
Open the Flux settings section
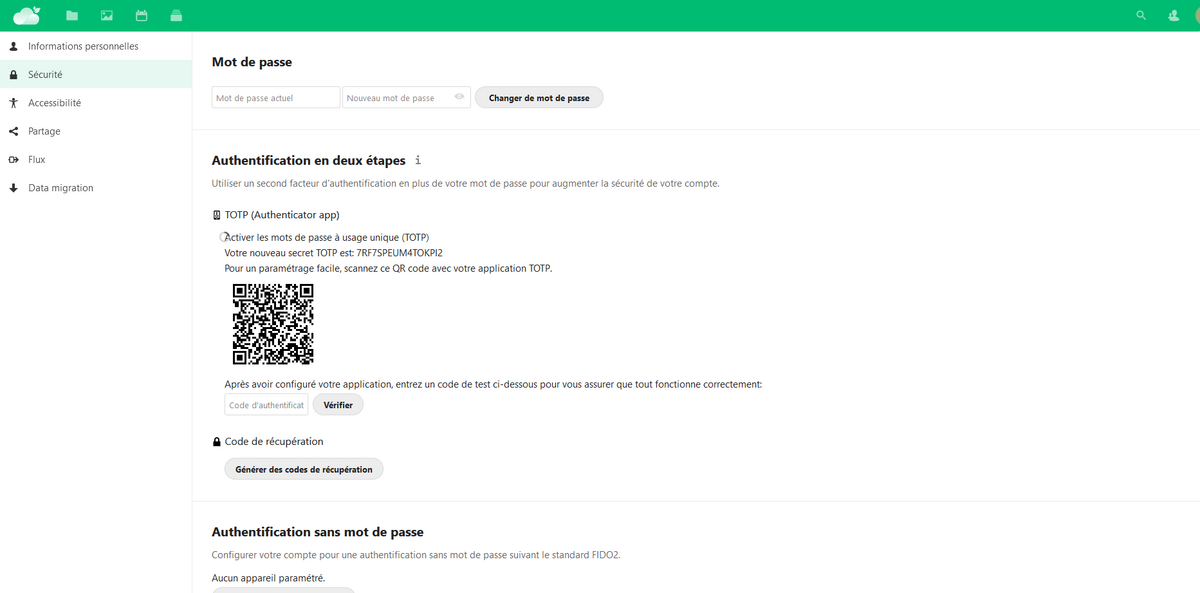(x=96, y=159)
